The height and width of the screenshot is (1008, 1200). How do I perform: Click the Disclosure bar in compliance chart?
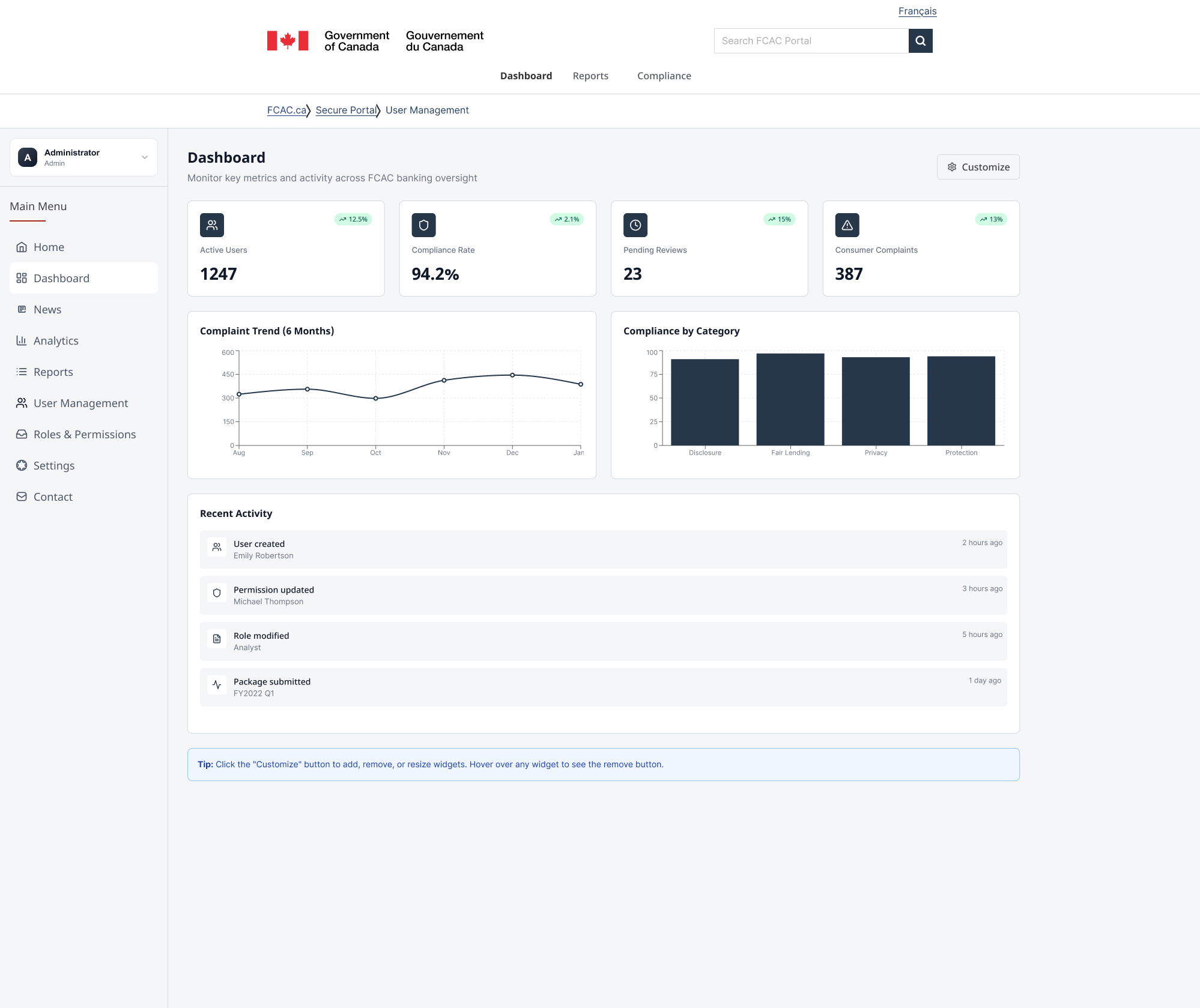pos(705,402)
